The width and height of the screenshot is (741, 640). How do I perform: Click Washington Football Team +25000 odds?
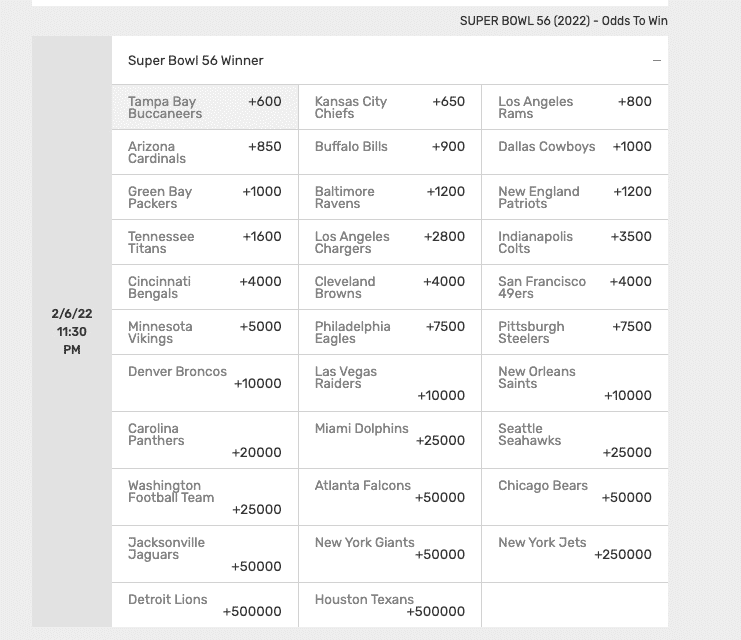[205, 497]
